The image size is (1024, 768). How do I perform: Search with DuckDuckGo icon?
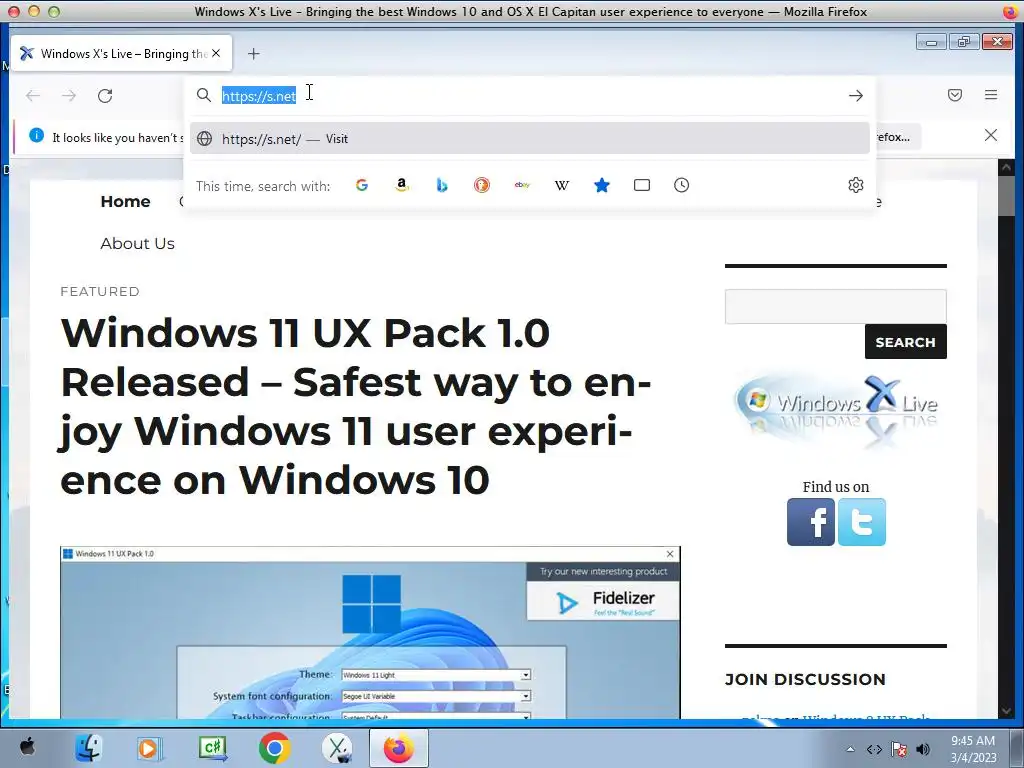[482, 185]
